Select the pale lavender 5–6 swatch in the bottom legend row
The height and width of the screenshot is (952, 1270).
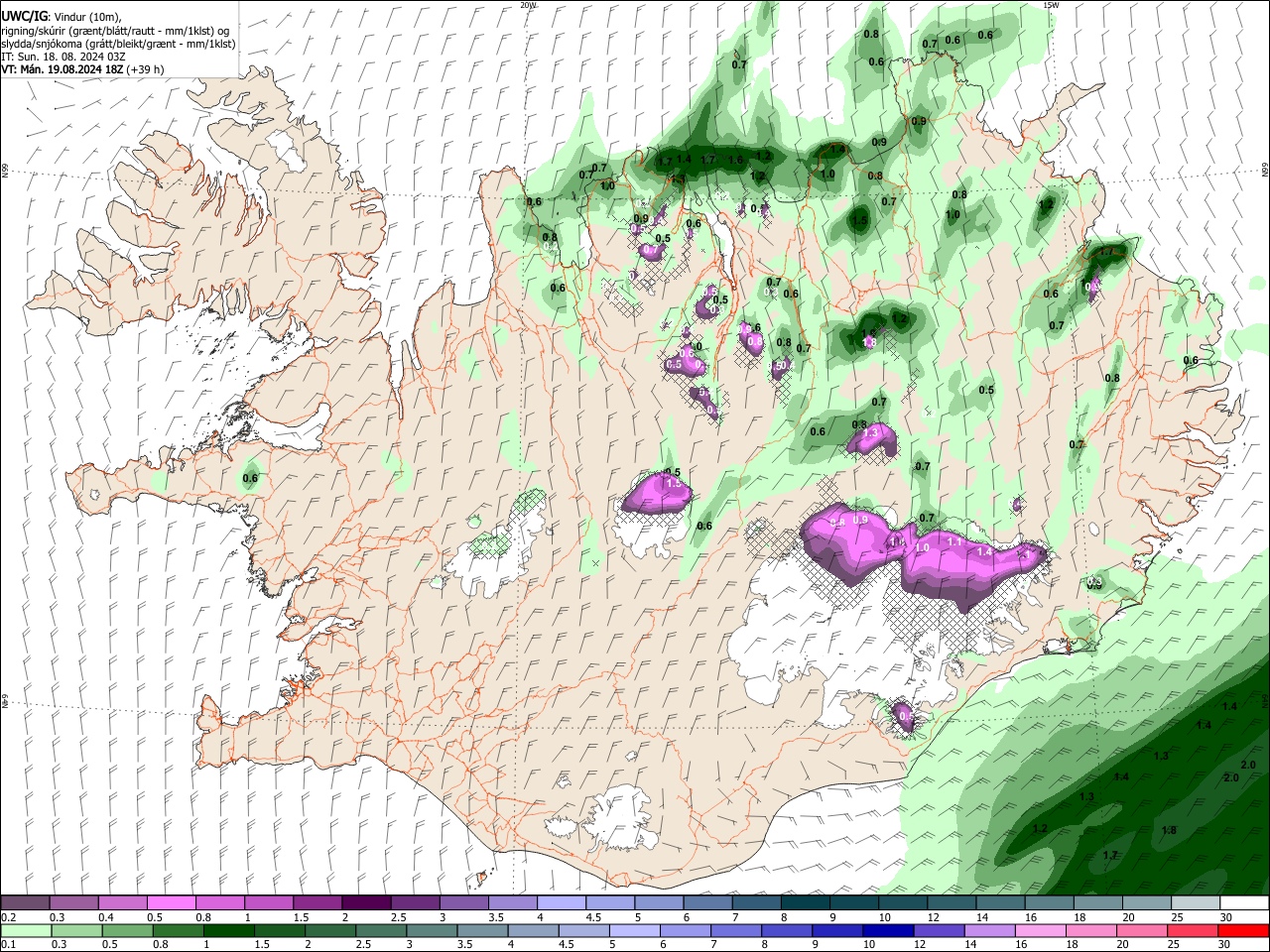pyautogui.click(x=633, y=930)
